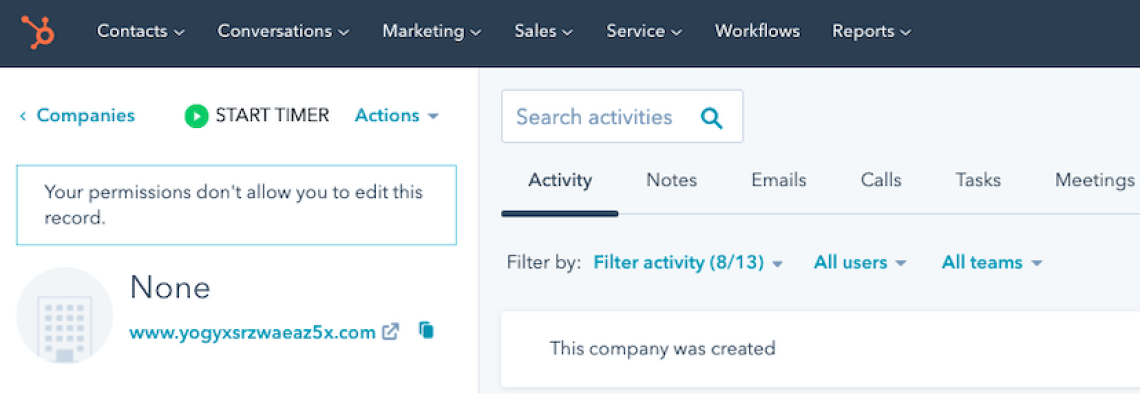1140x394 pixels.
Task: Expand the All users filter
Action: point(860,263)
